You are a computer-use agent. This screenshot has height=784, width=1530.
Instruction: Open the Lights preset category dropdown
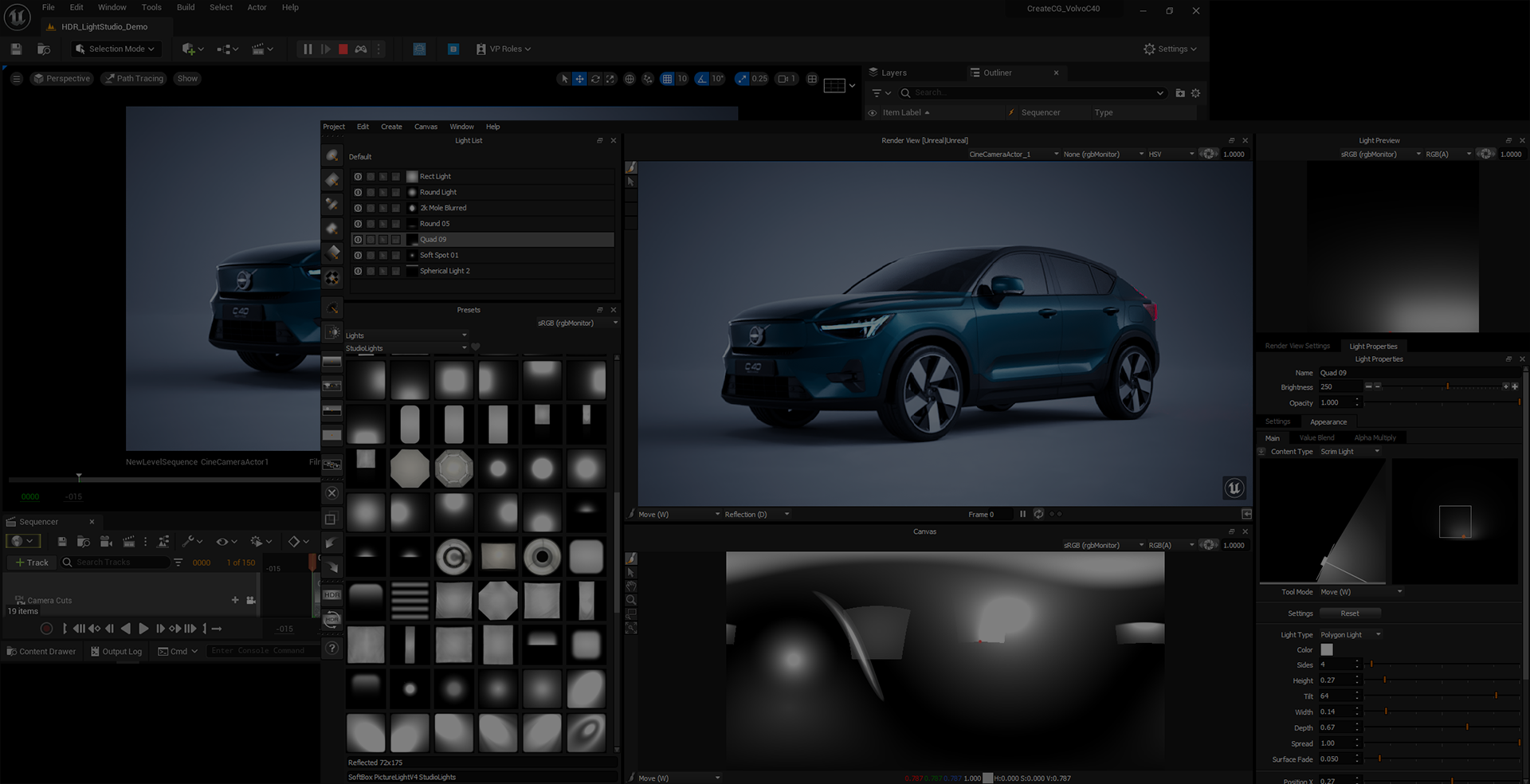coord(406,335)
